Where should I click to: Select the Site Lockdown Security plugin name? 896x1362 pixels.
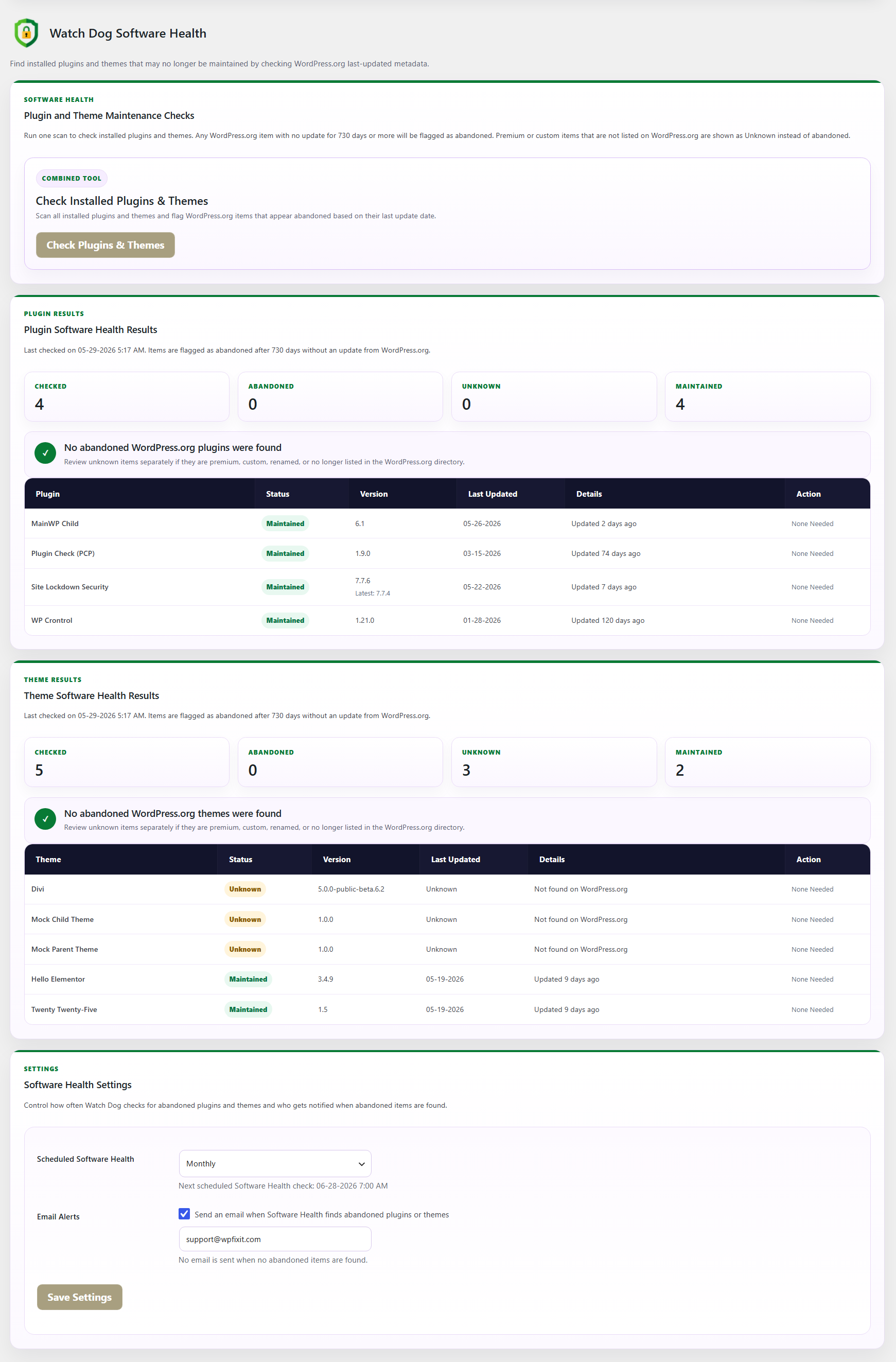click(70, 587)
